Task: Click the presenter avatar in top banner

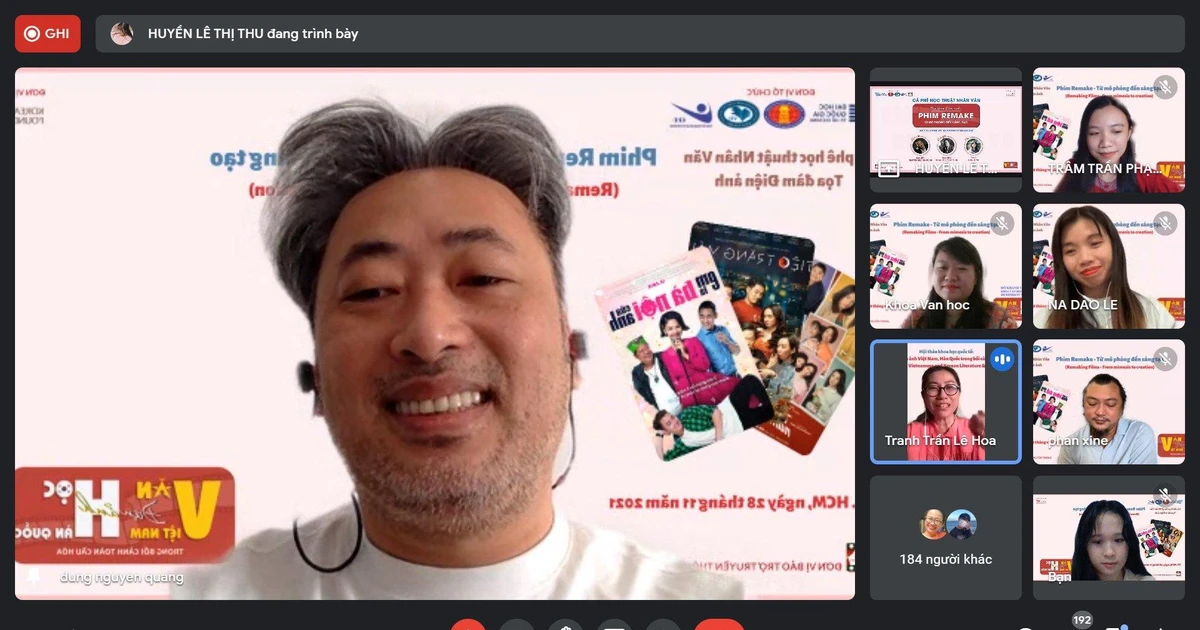Action: (122, 34)
